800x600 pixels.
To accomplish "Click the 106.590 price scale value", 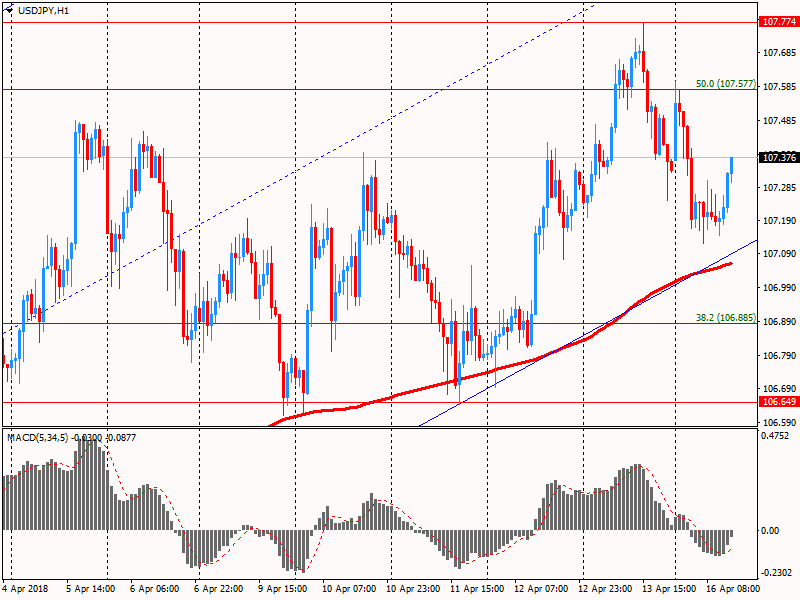I will (x=779, y=423).
